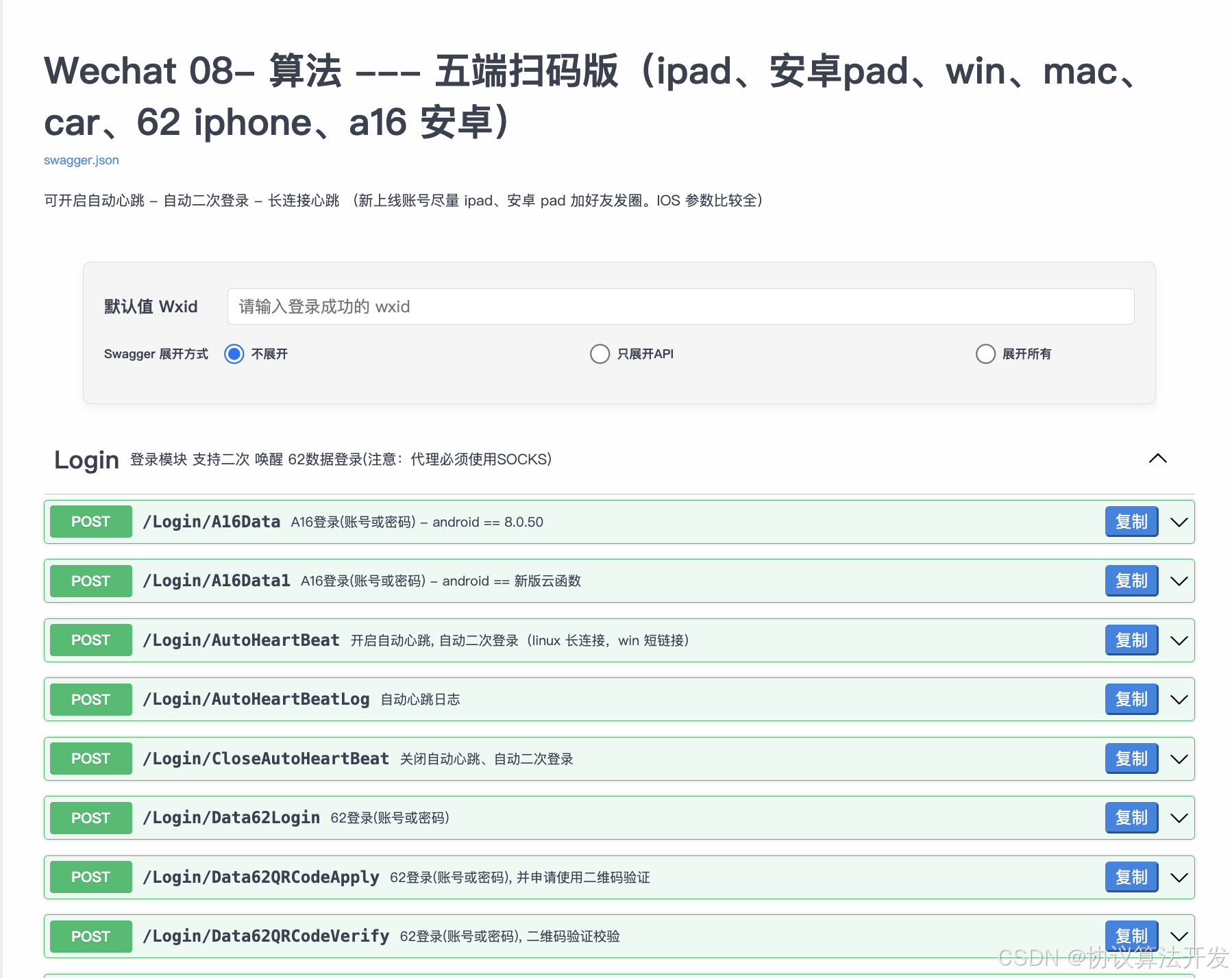Click the 关闭自动心跳、自动二次登录 description
This screenshot has height=978, width=1232.
[486, 759]
